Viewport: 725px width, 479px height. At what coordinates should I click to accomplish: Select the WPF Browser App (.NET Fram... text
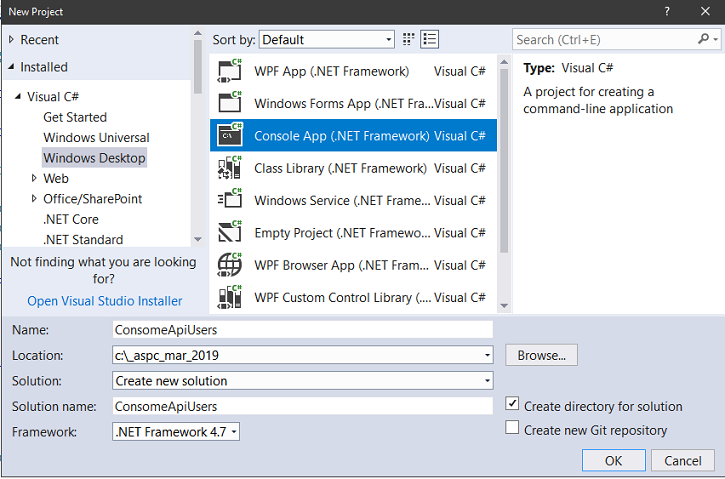(x=341, y=265)
